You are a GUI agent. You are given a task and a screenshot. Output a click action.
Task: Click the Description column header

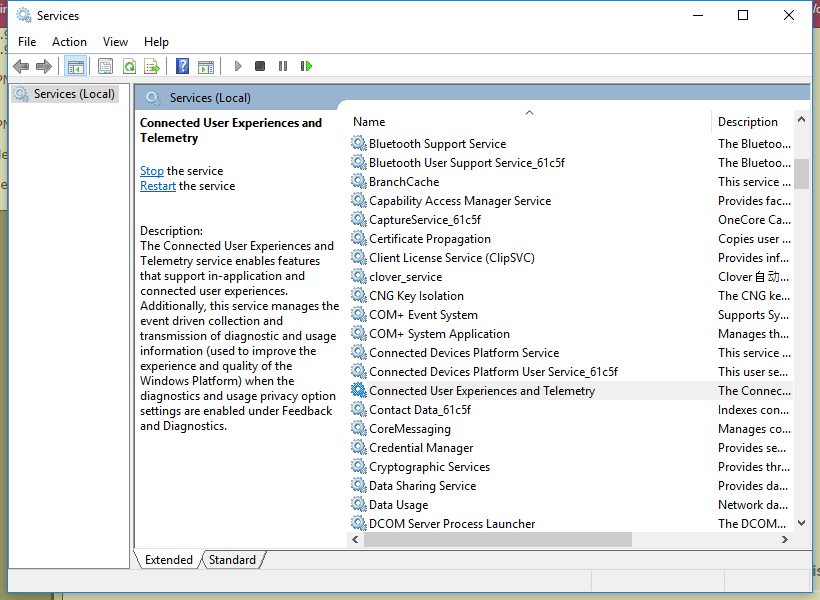745,121
